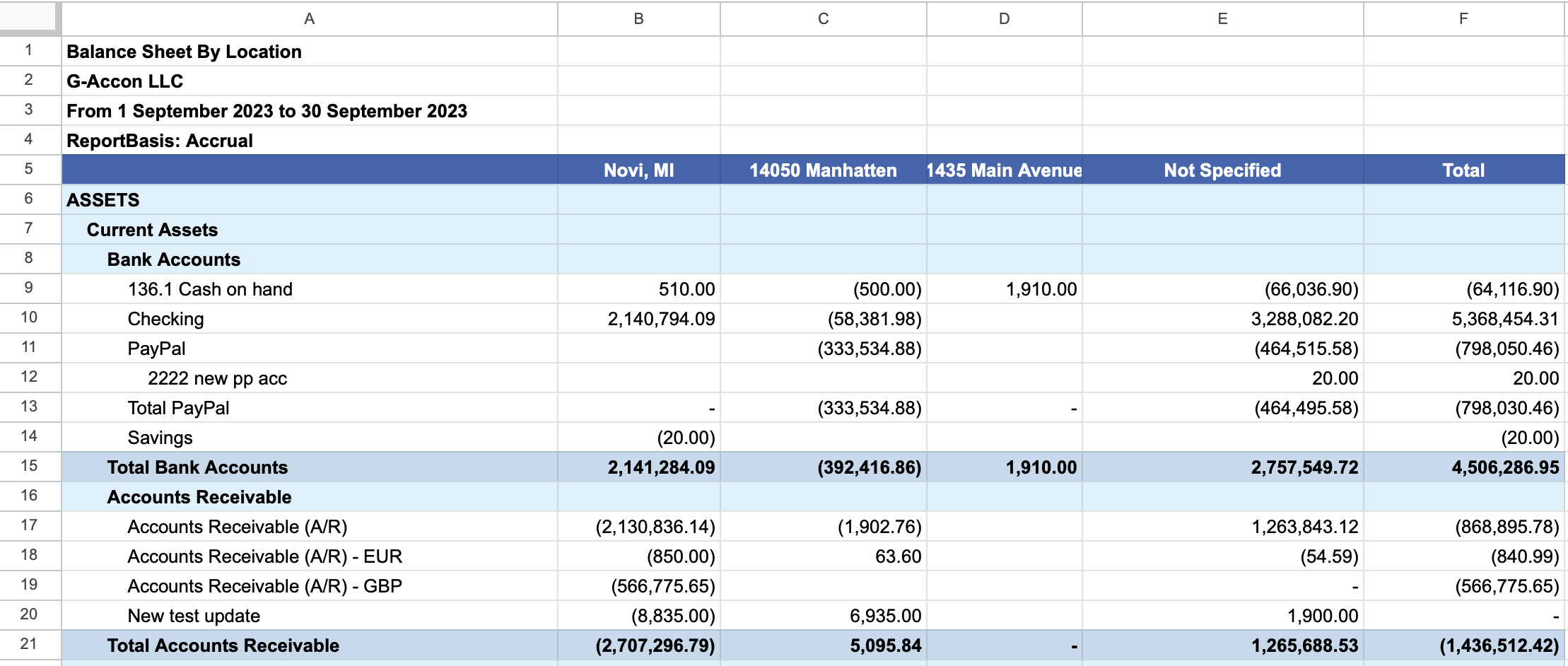Click the 'PayPal' label cell in row 11
This screenshot has height=666, width=1568.
click(309, 349)
